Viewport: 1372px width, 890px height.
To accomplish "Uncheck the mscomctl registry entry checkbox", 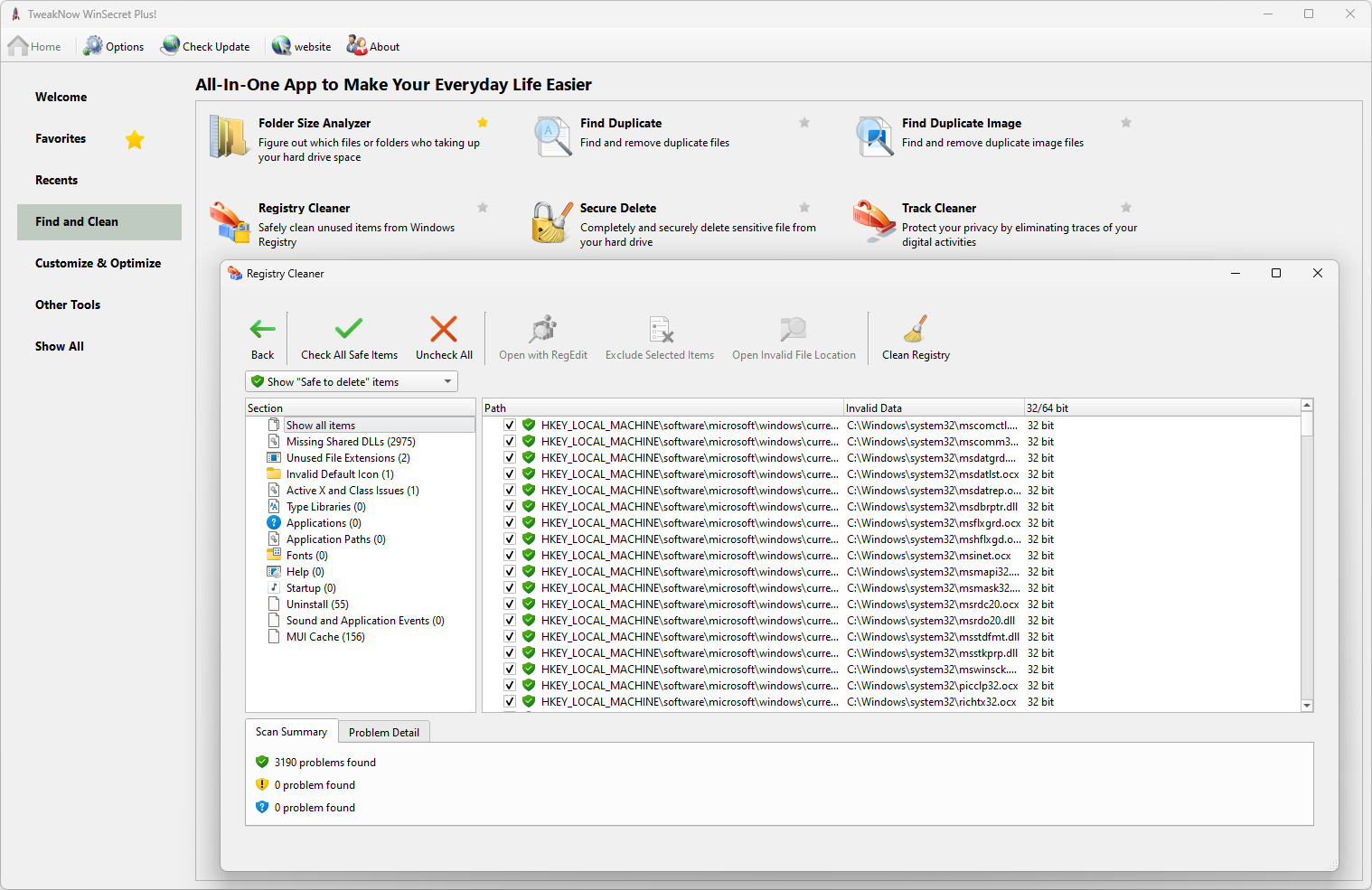I will point(510,426).
